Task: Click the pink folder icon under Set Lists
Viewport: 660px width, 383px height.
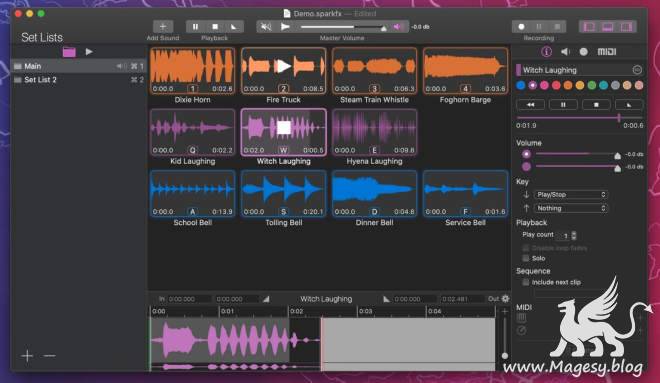Action: (69, 52)
